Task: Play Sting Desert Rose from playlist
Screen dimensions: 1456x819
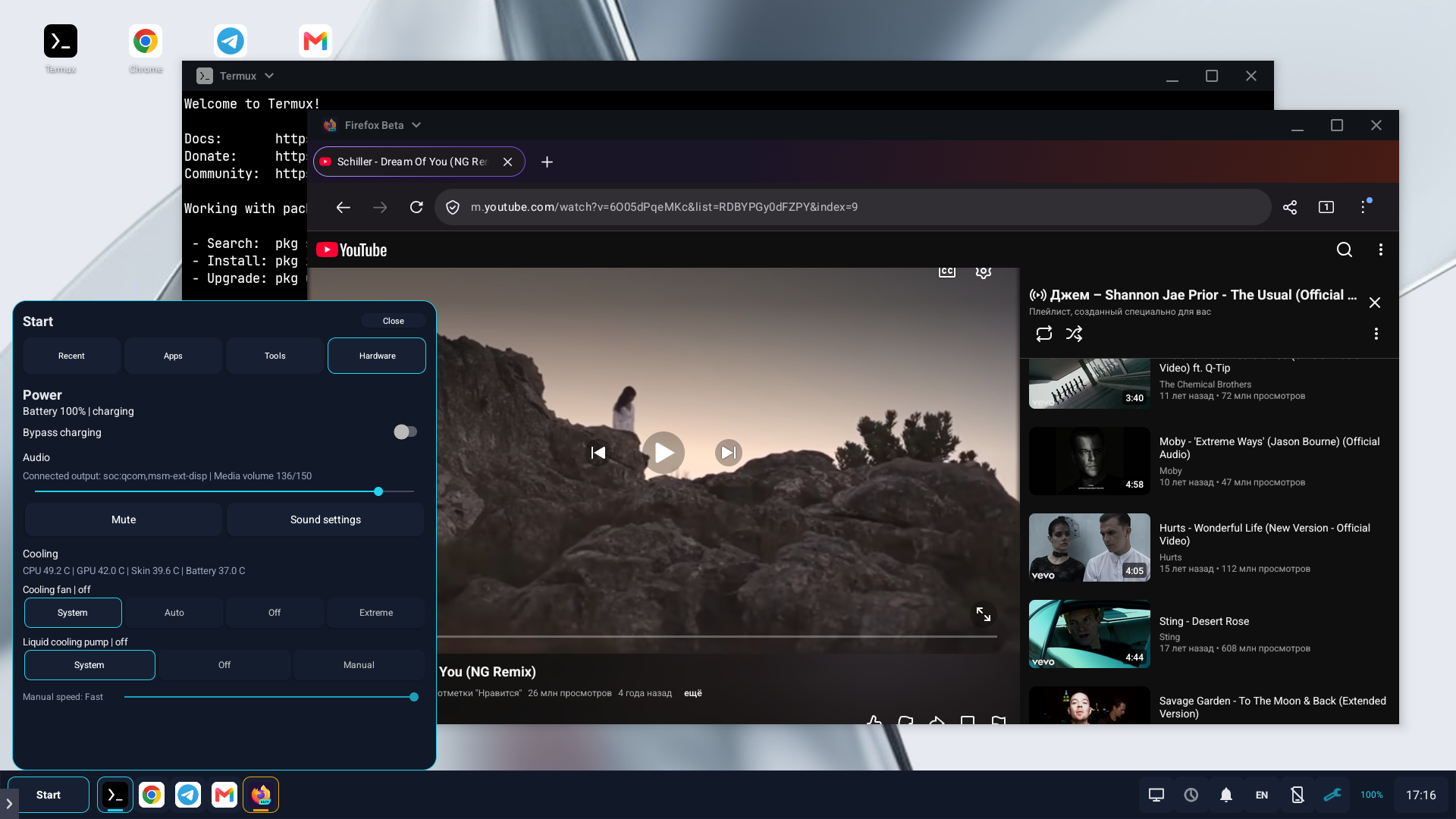Action: pyautogui.click(x=1210, y=634)
